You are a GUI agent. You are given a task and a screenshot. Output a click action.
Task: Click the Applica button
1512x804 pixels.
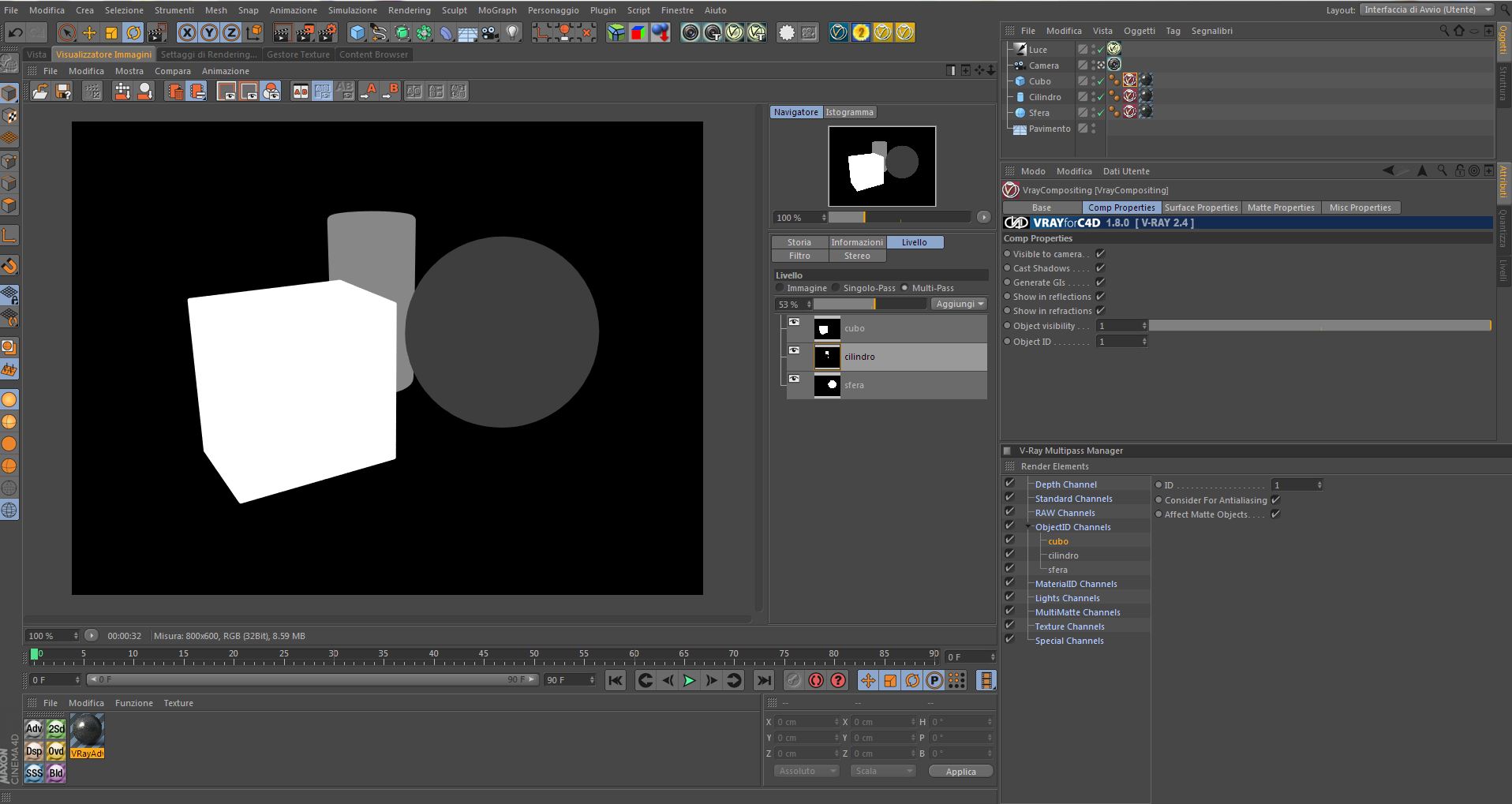tap(960, 772)
